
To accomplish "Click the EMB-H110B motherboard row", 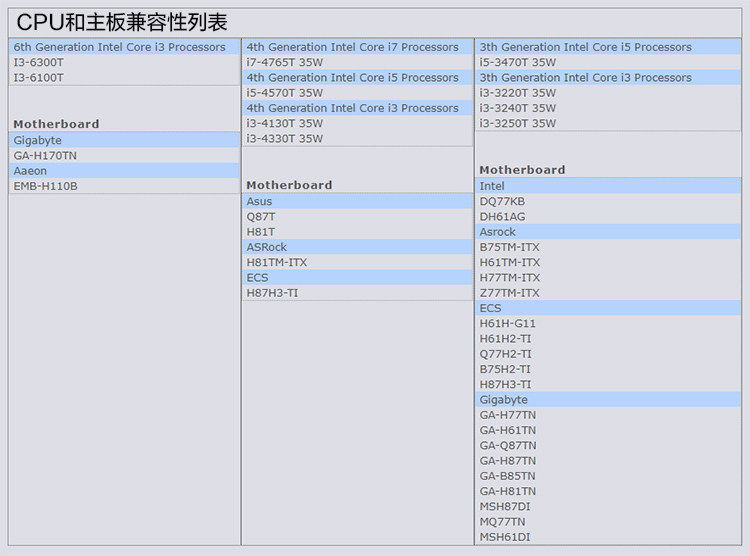I will pos(124,186).
